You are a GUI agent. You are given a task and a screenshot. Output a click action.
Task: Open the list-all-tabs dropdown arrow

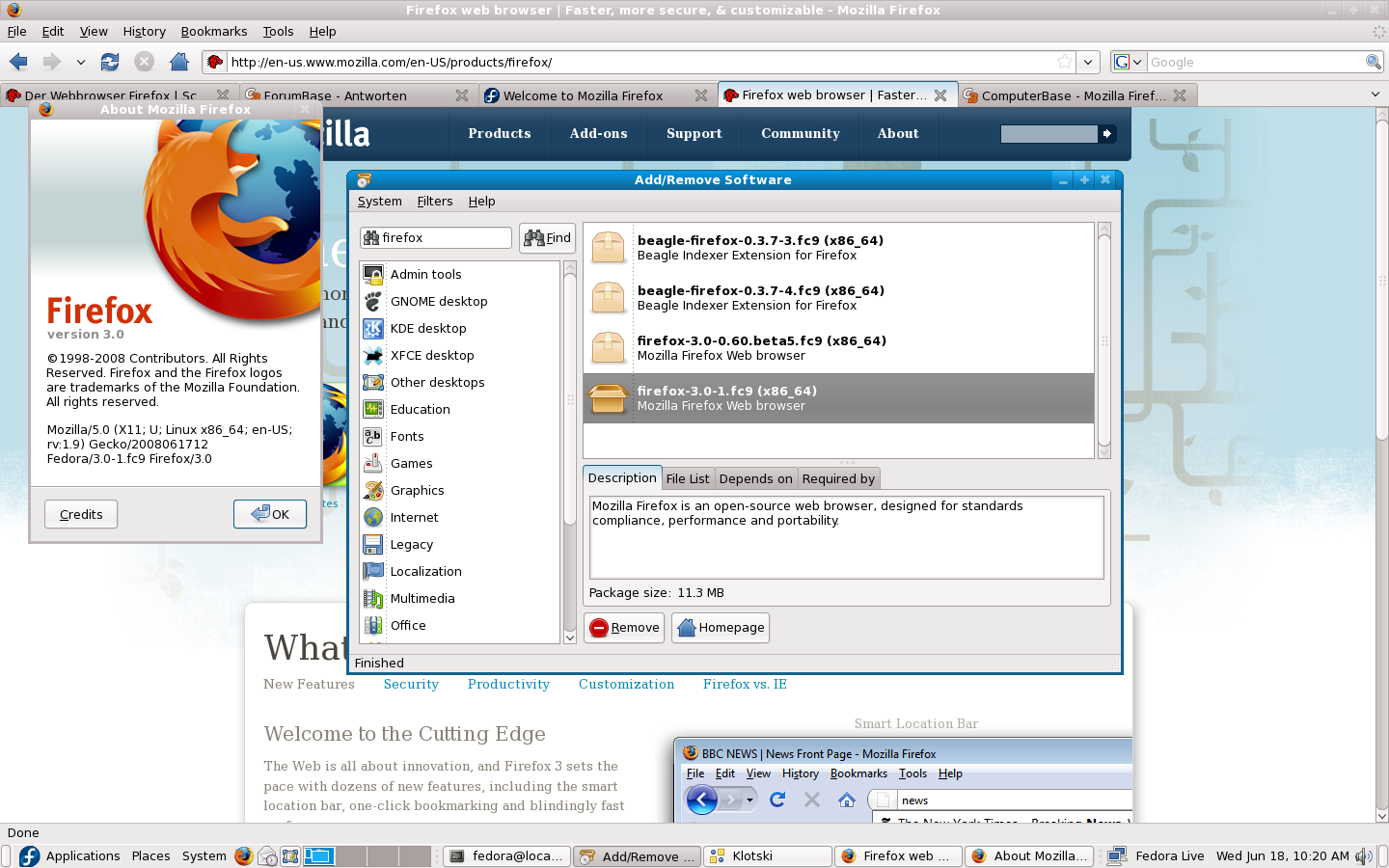[x=1375, y=94]
